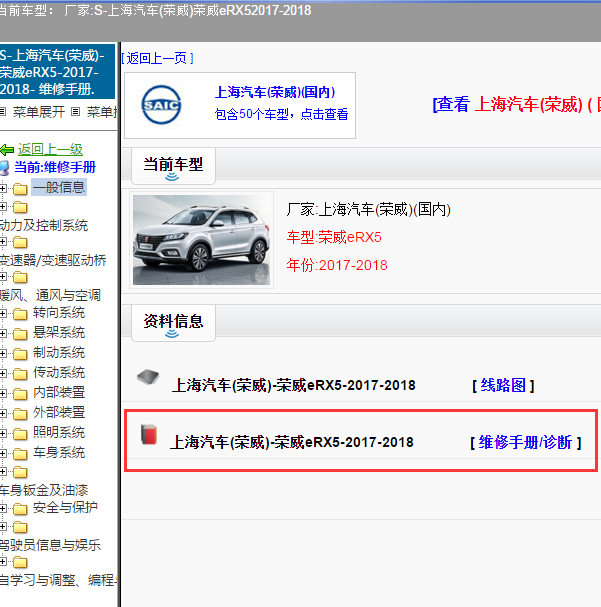Click the folder icon above 动力及控制系统

point(20,207)
